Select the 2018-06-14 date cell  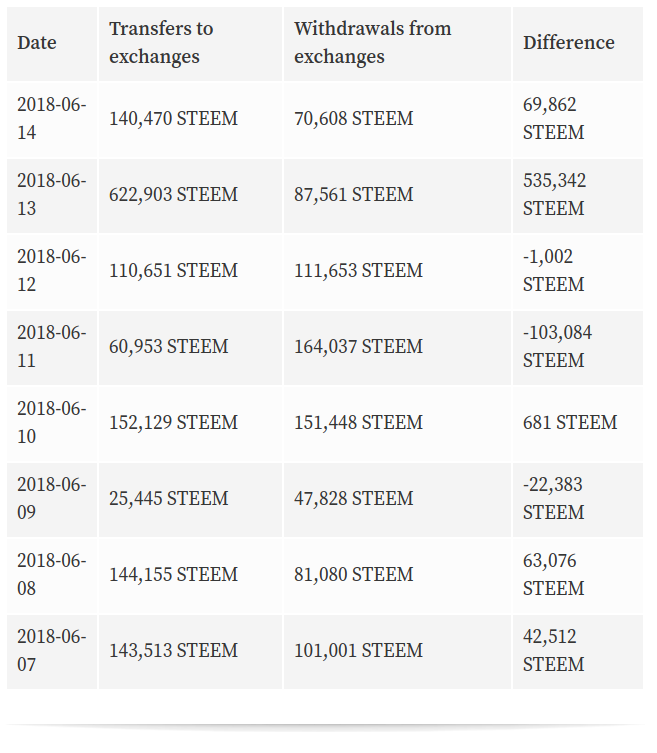(52, 119)
